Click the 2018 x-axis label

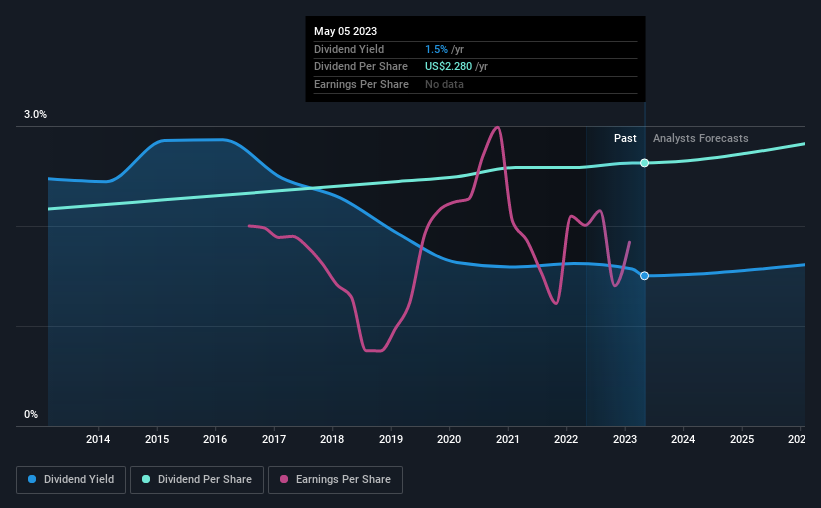[x=332, y=439]
